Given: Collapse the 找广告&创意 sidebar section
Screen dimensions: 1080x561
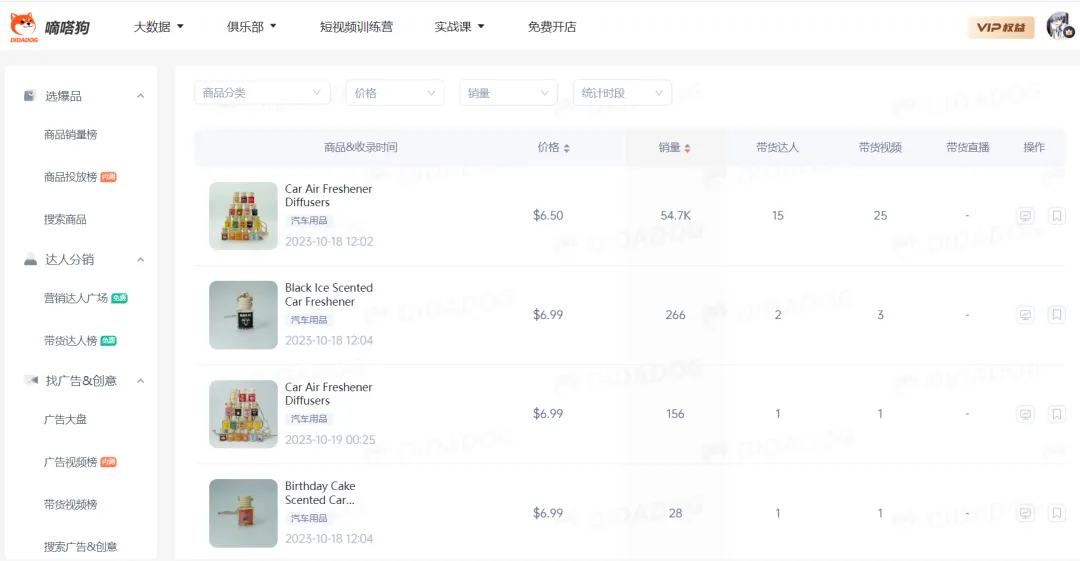Looking at the screenshot, I should coord(141,381).
